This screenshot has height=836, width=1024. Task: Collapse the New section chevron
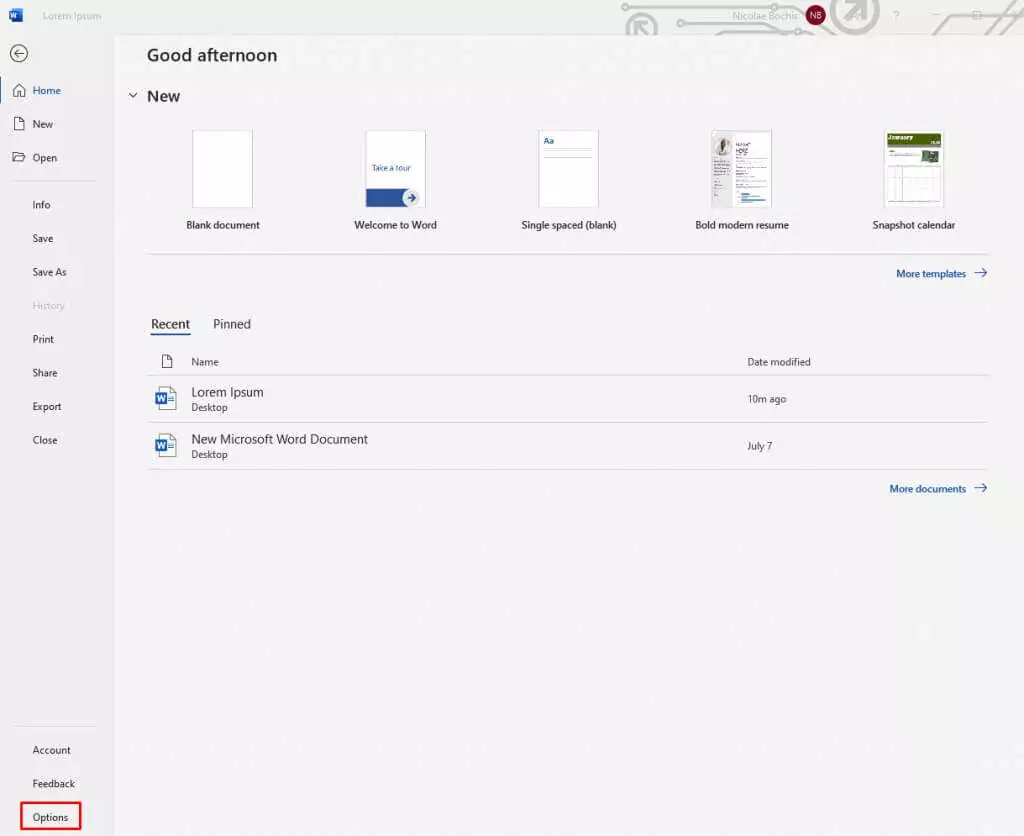pos(133,95)
